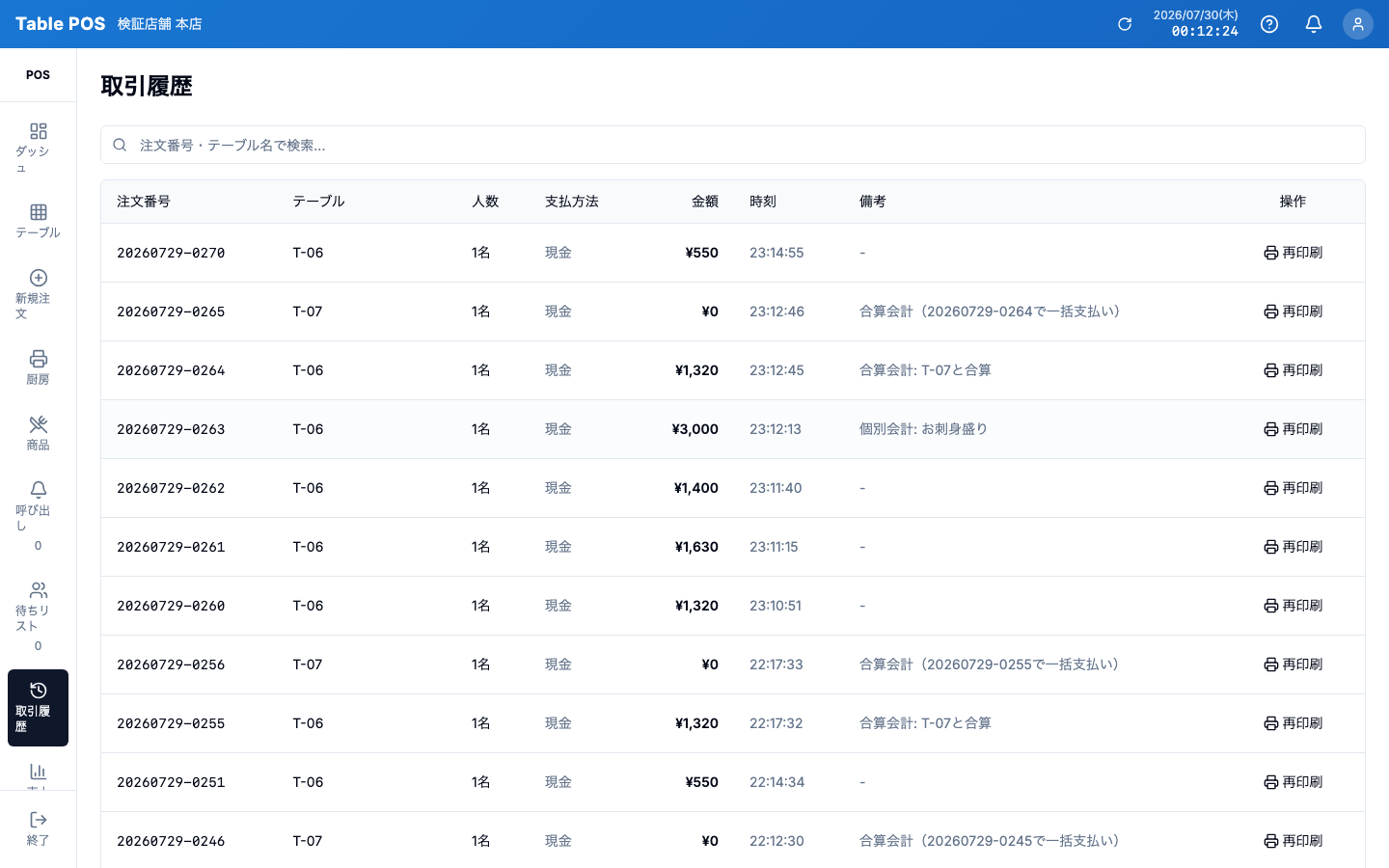Reprint order 20260729-0264
The width and height of the screenshot is (1389, 868).
point(1293,370)
